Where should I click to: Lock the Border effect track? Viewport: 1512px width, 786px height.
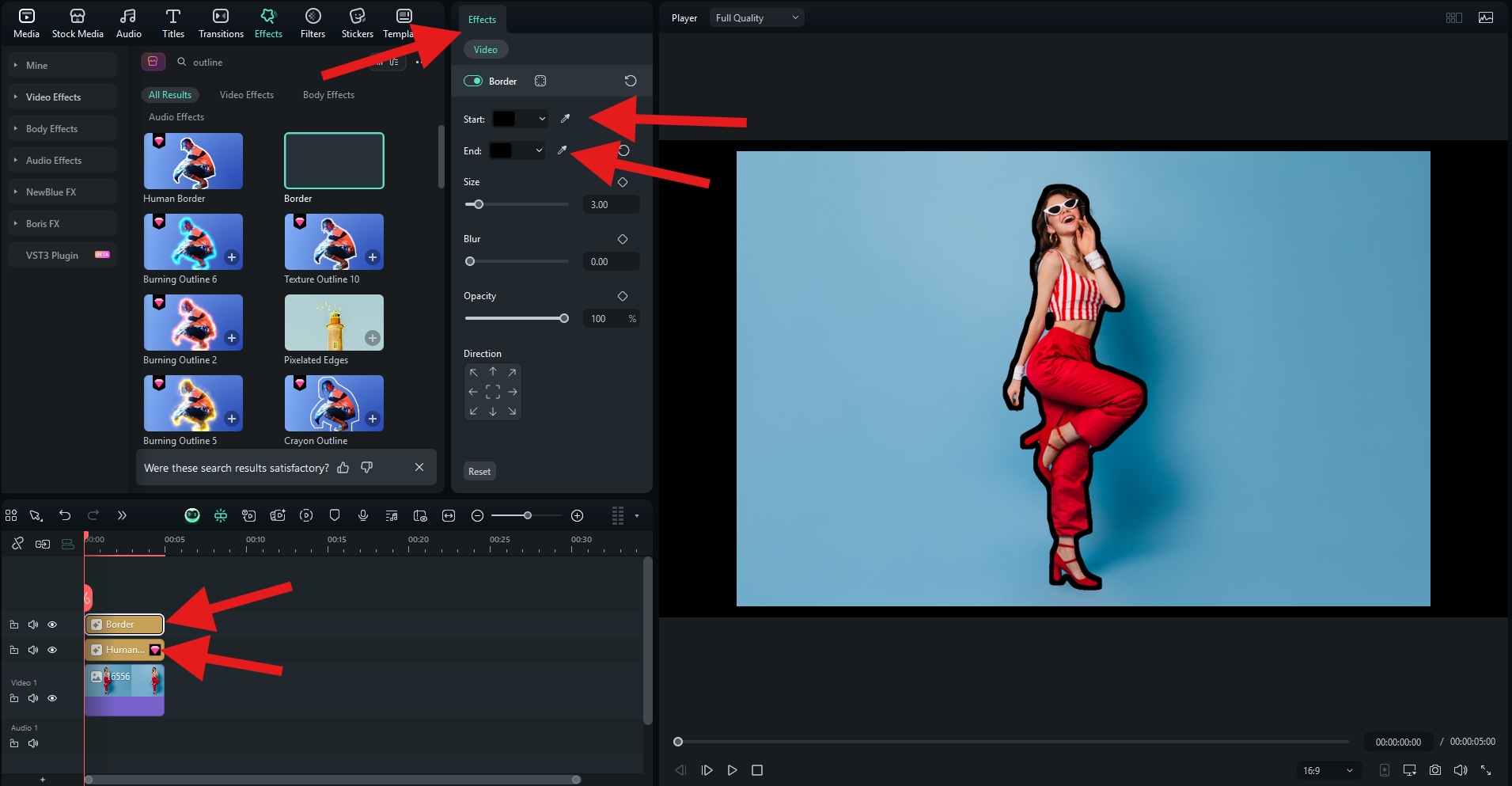[13, 625]
